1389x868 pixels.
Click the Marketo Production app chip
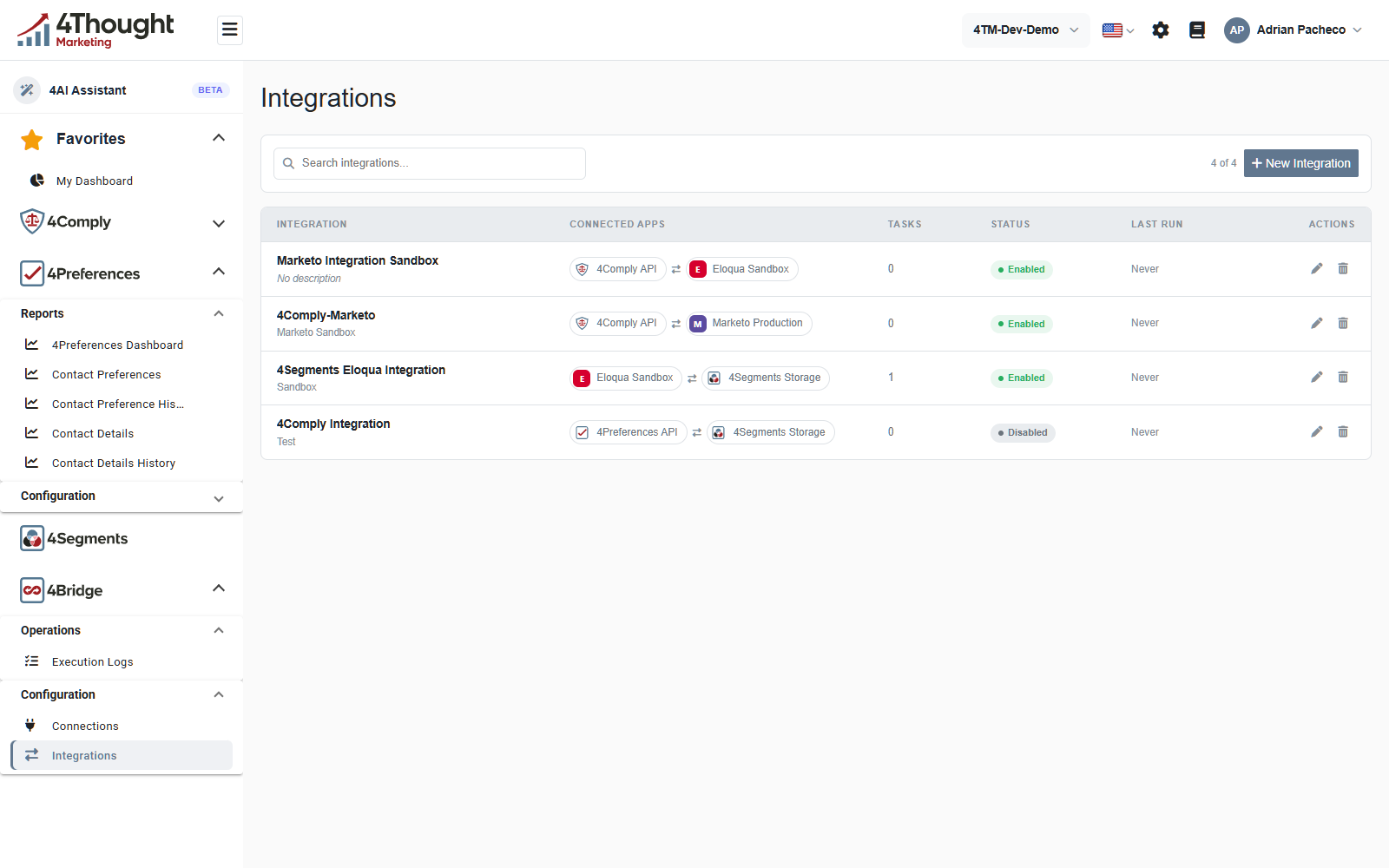pyautogui.click(x=750, y=324)
